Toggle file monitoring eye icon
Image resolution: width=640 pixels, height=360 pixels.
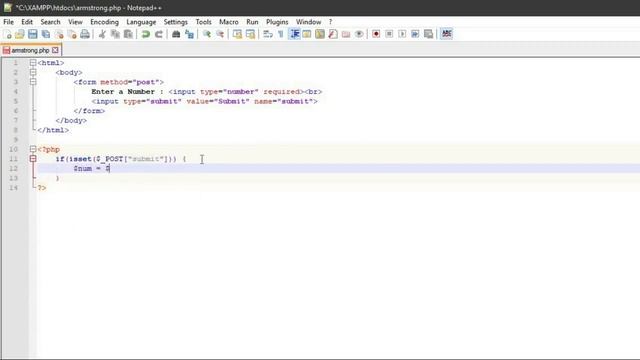tap(359, 34)
